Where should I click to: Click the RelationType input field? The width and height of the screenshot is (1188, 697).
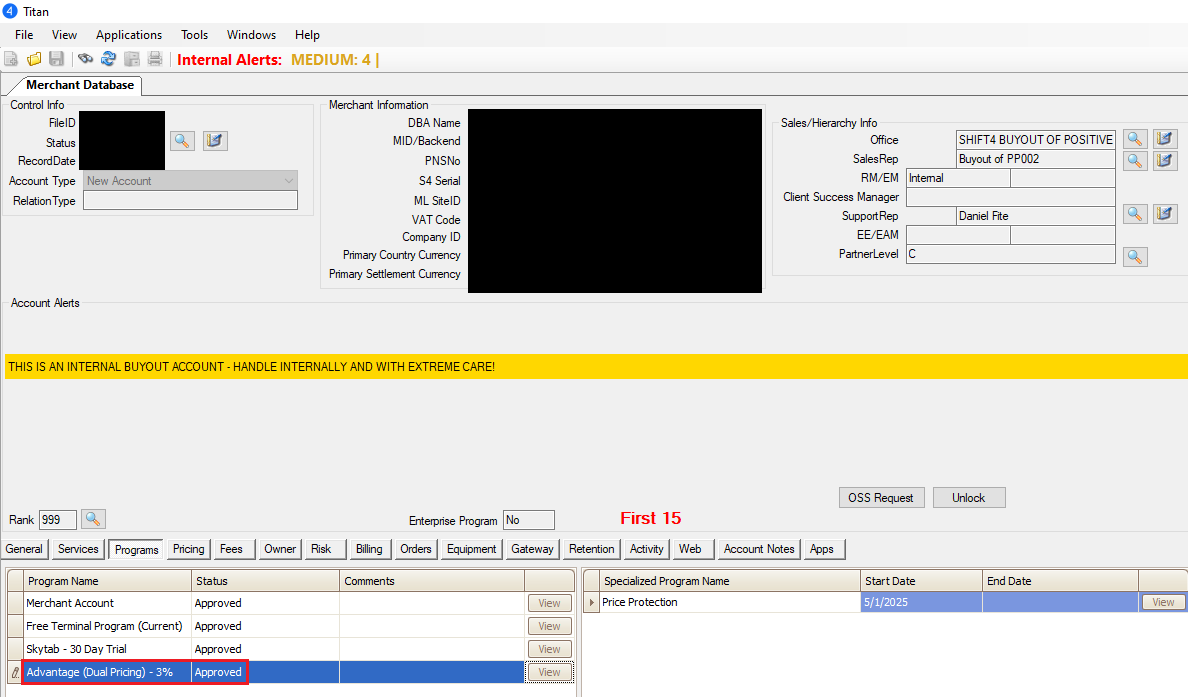click(190, 201)
